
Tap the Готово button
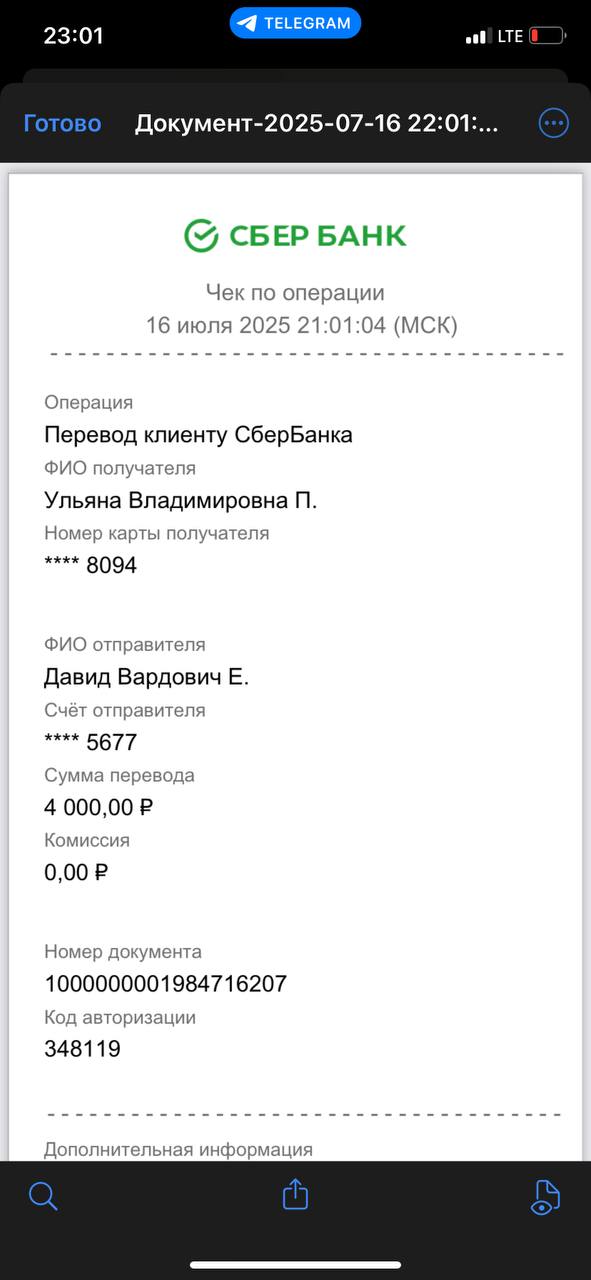coord(62,123)
